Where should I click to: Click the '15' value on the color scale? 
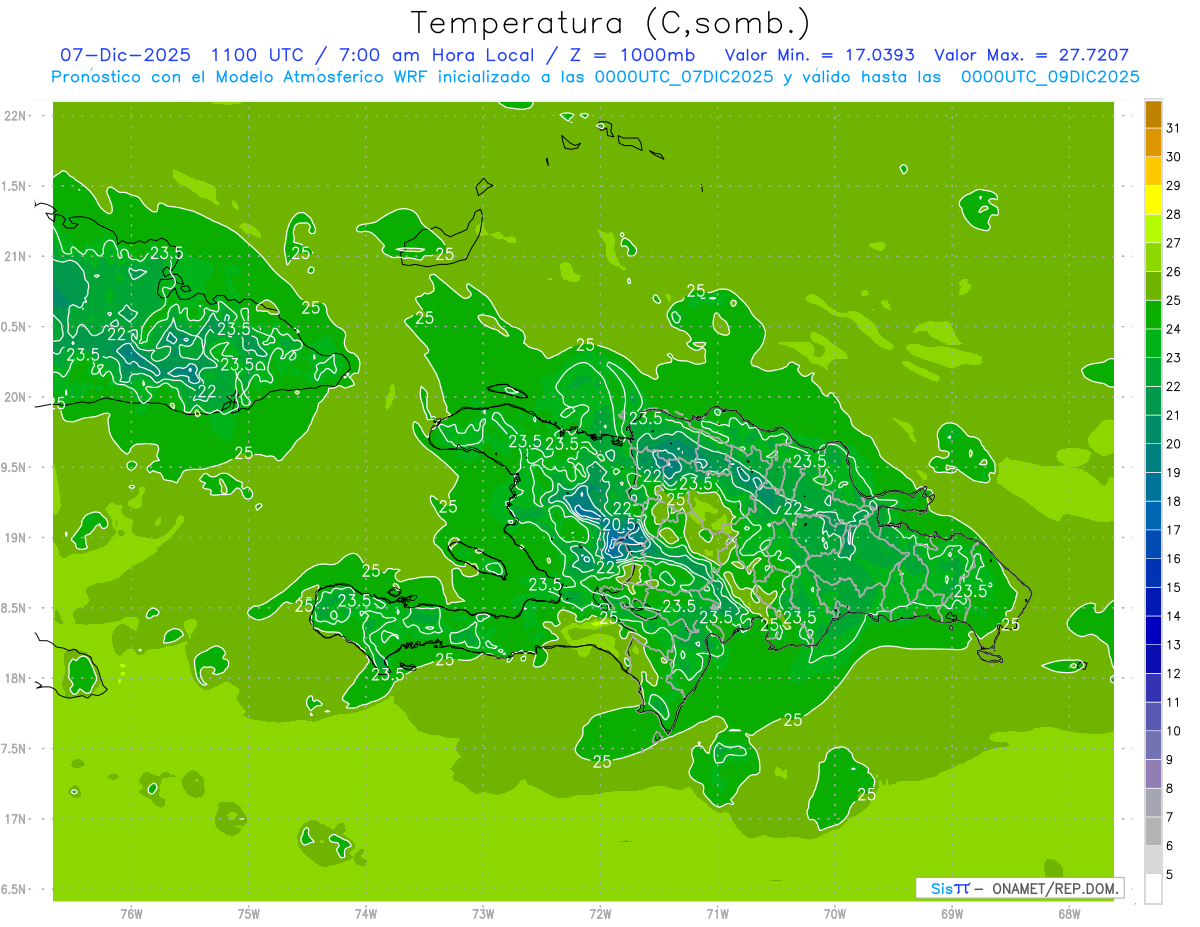tap(1174, 588)
